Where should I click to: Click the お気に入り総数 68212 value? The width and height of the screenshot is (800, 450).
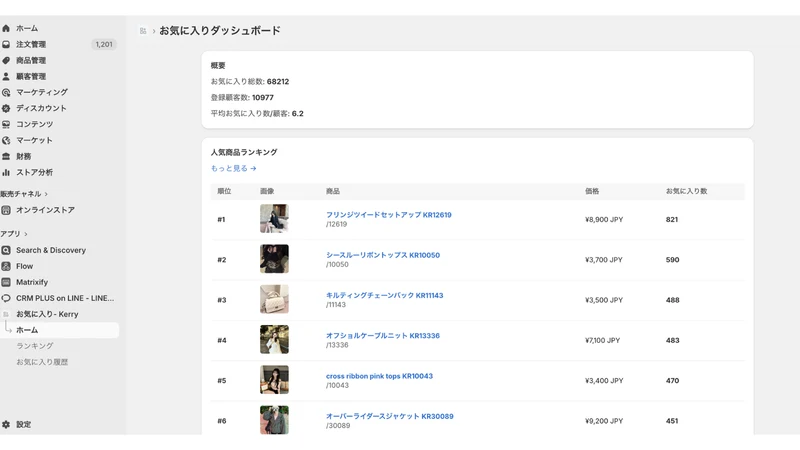coord(278,82)
